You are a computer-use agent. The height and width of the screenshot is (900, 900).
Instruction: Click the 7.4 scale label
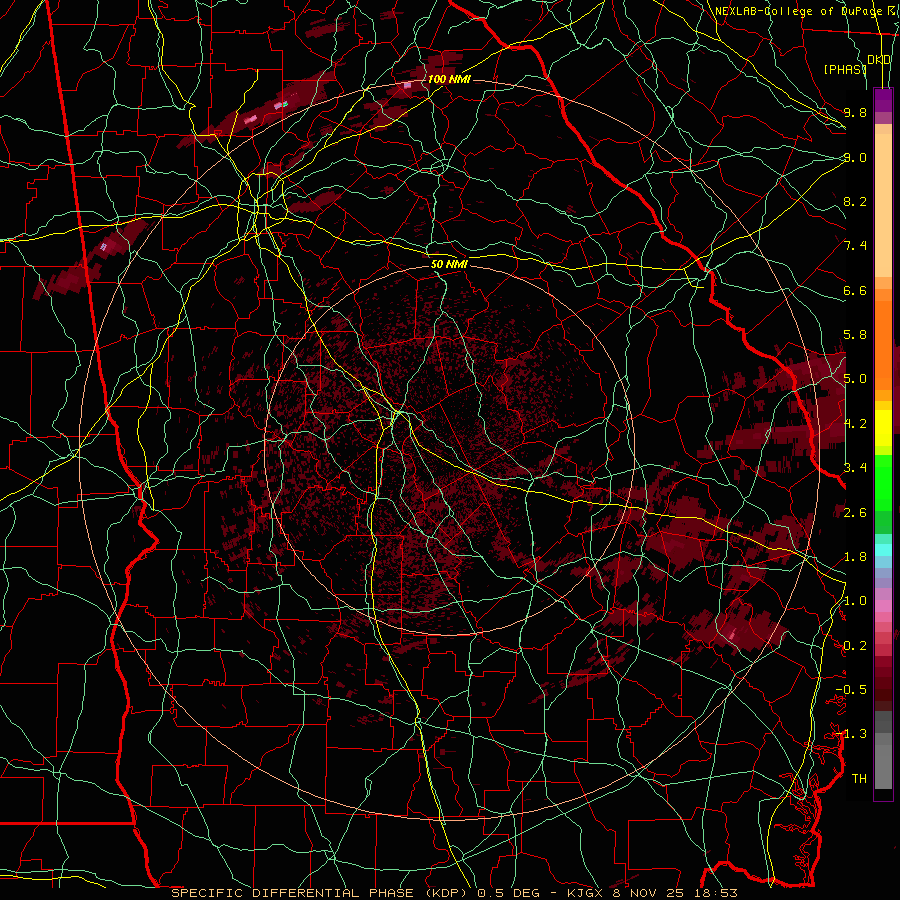pos(855,246)
